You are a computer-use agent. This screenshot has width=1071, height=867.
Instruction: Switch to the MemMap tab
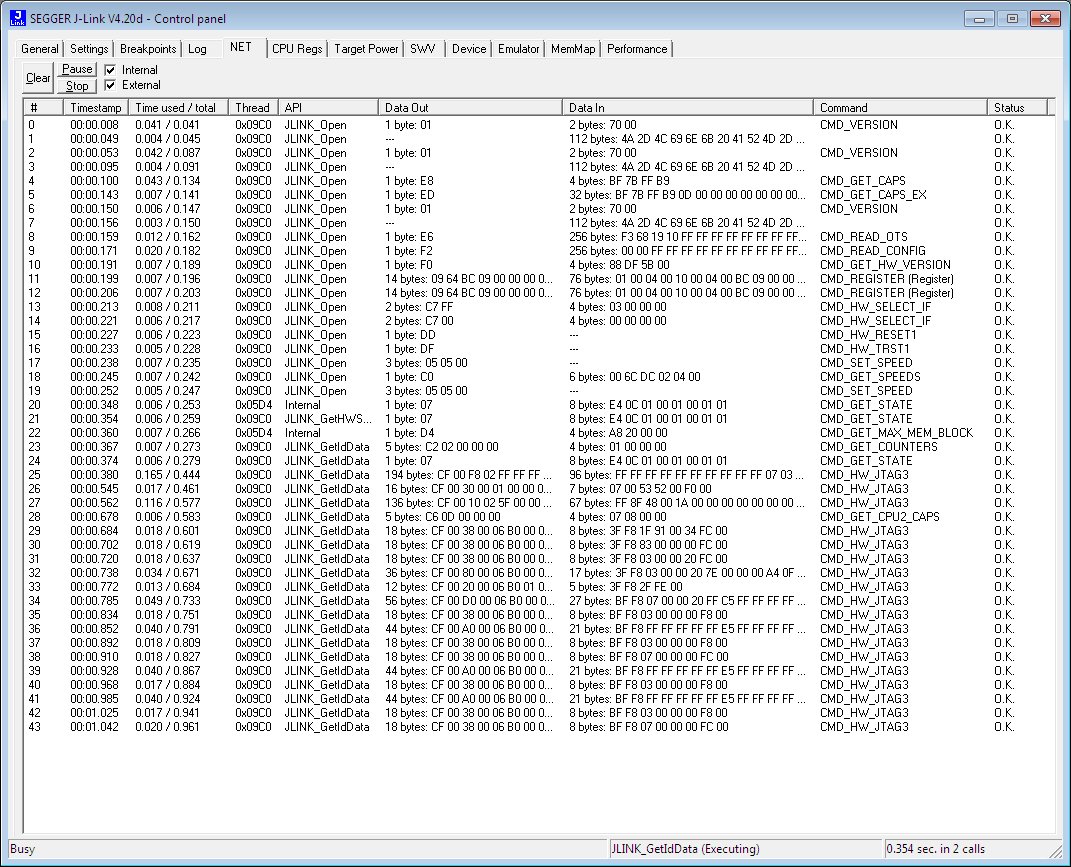tap(573, 49)
